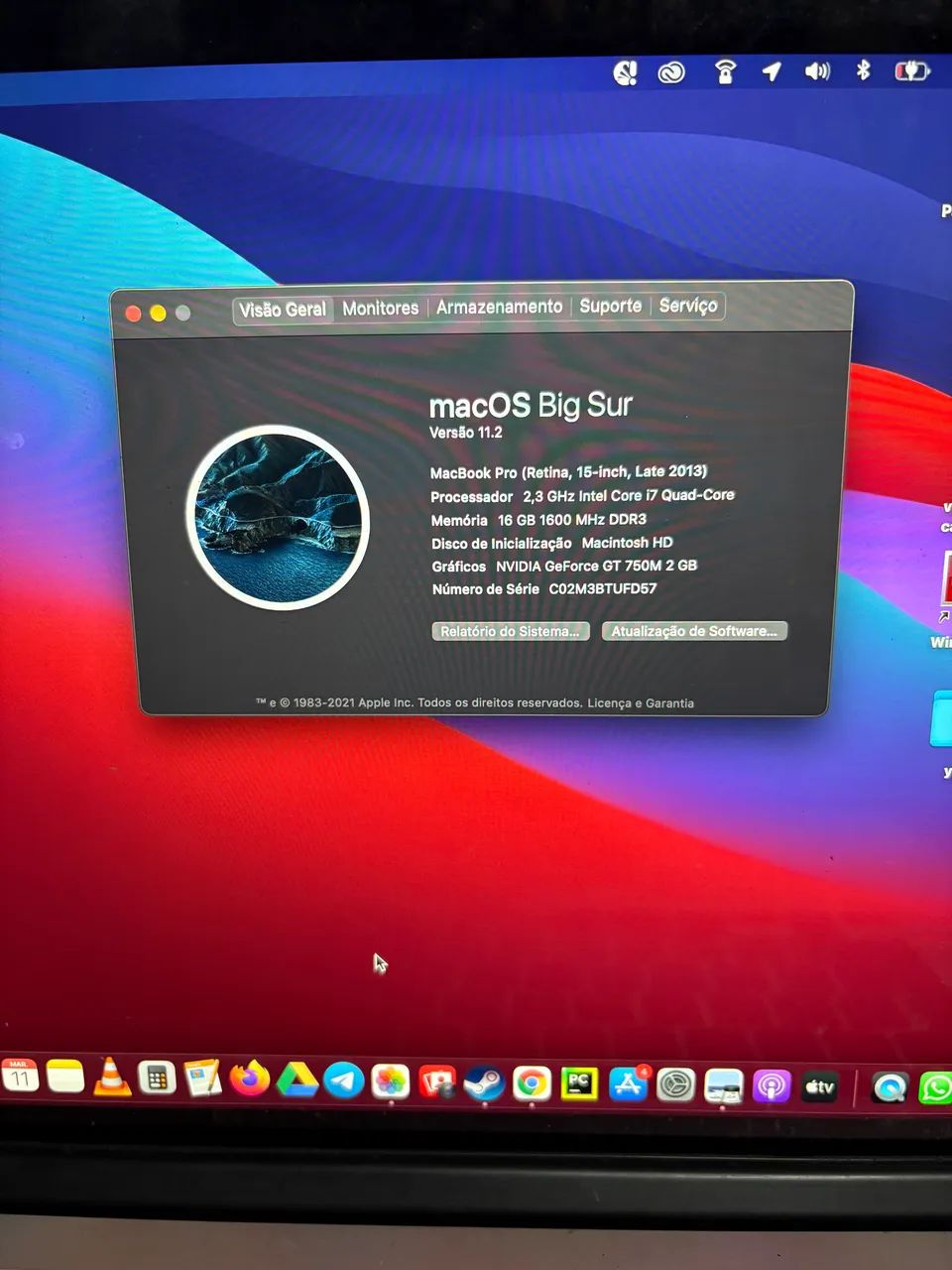Switch to the Visão Geral tab
Viewport: 952px width, 1270px height.
[283, 310]
